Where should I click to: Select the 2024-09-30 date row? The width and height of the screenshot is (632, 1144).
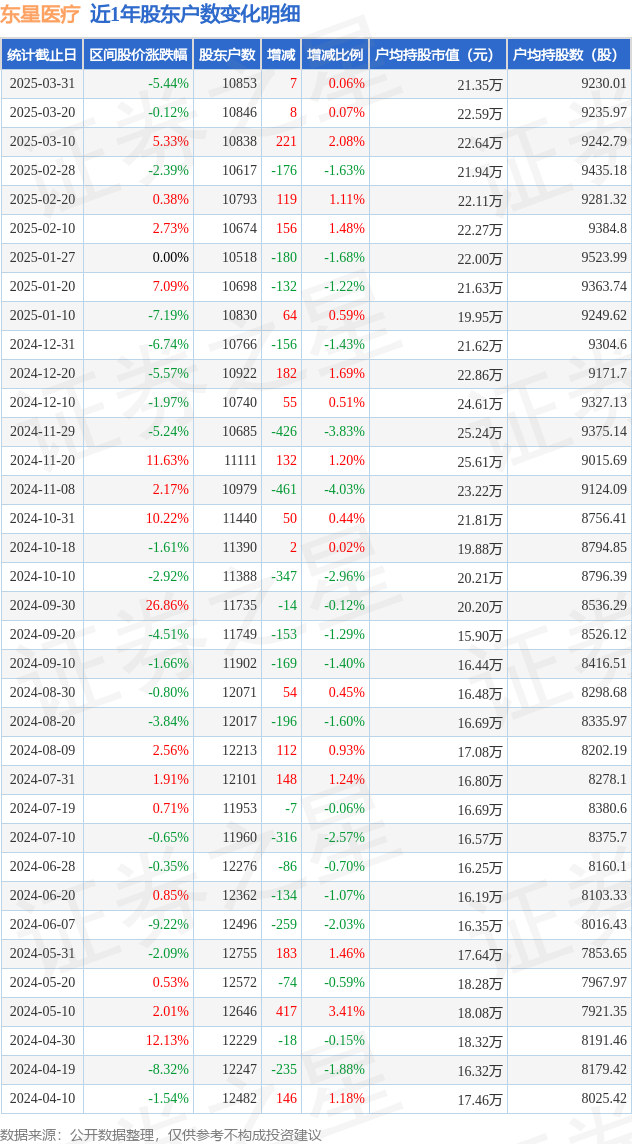(316, 606)
